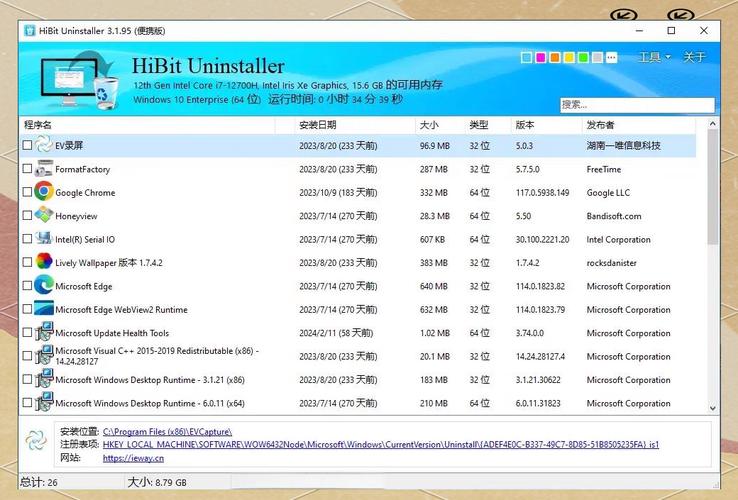This screenshot has width=738, height=500.
Task: Select the rocksdanister publisher cell
Action: pos(611,263)
